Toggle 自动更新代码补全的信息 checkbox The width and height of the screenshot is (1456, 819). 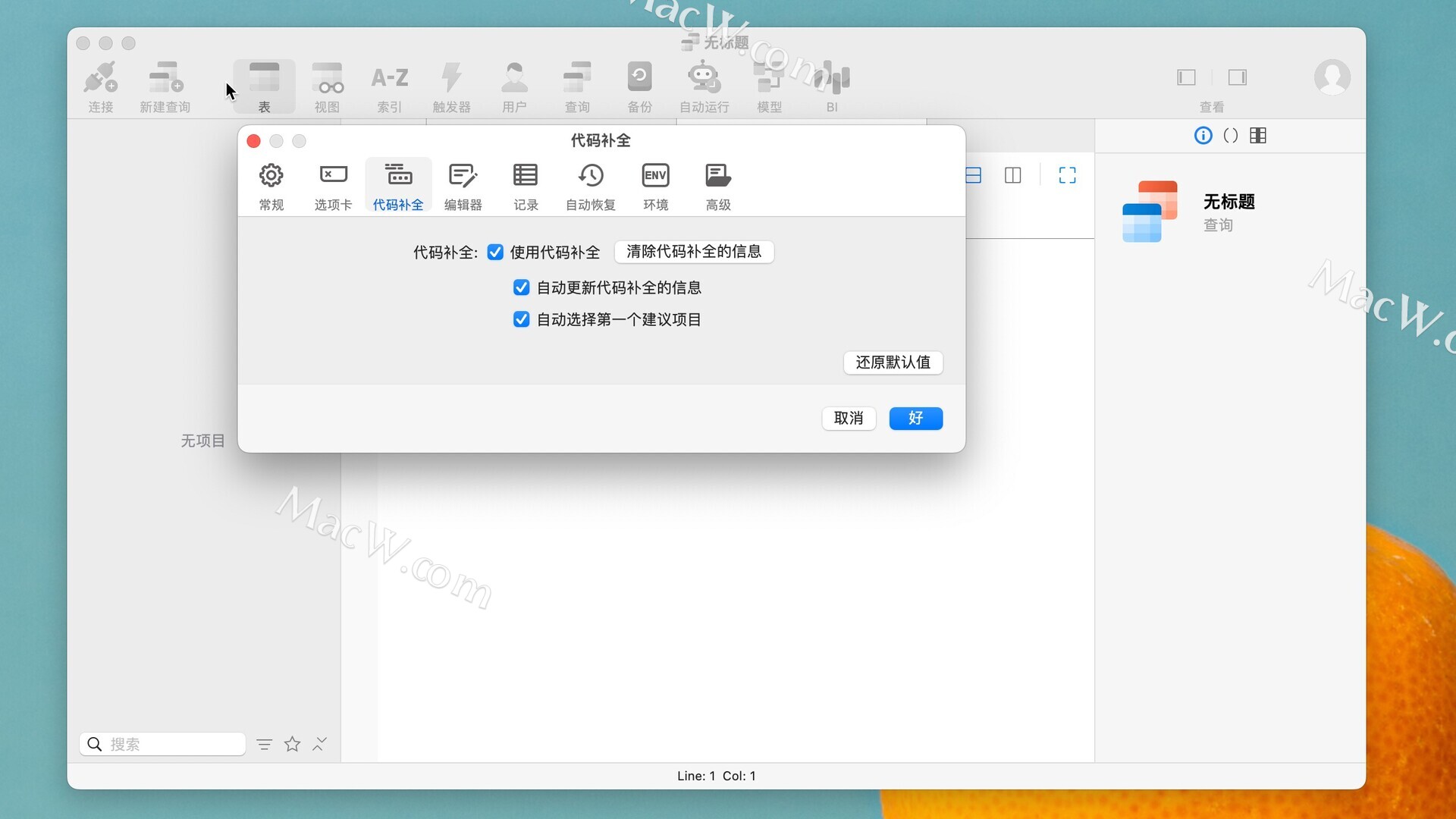tap(521, 287)
